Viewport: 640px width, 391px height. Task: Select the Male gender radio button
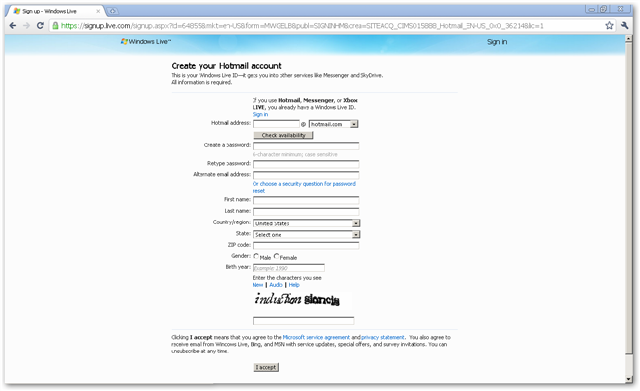point(256,256)
